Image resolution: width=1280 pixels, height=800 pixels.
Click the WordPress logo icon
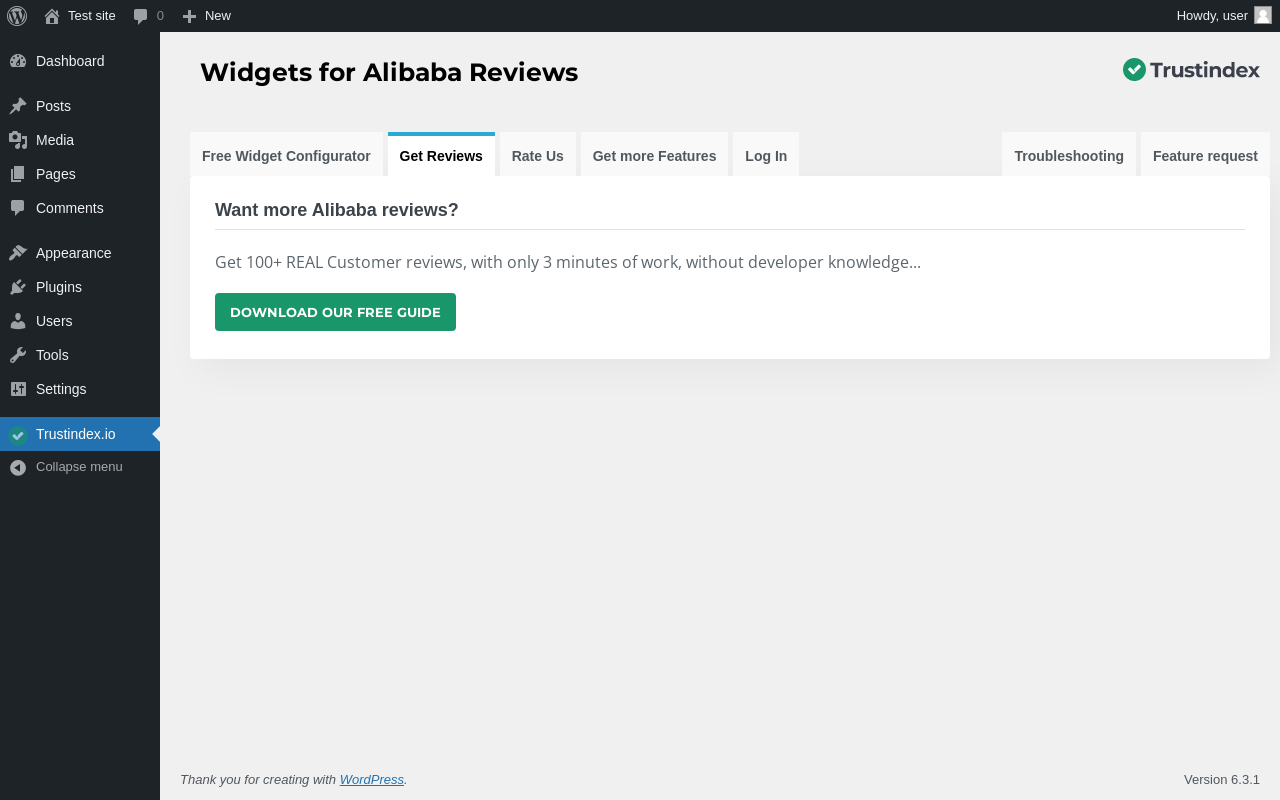(x=17, y=16)
